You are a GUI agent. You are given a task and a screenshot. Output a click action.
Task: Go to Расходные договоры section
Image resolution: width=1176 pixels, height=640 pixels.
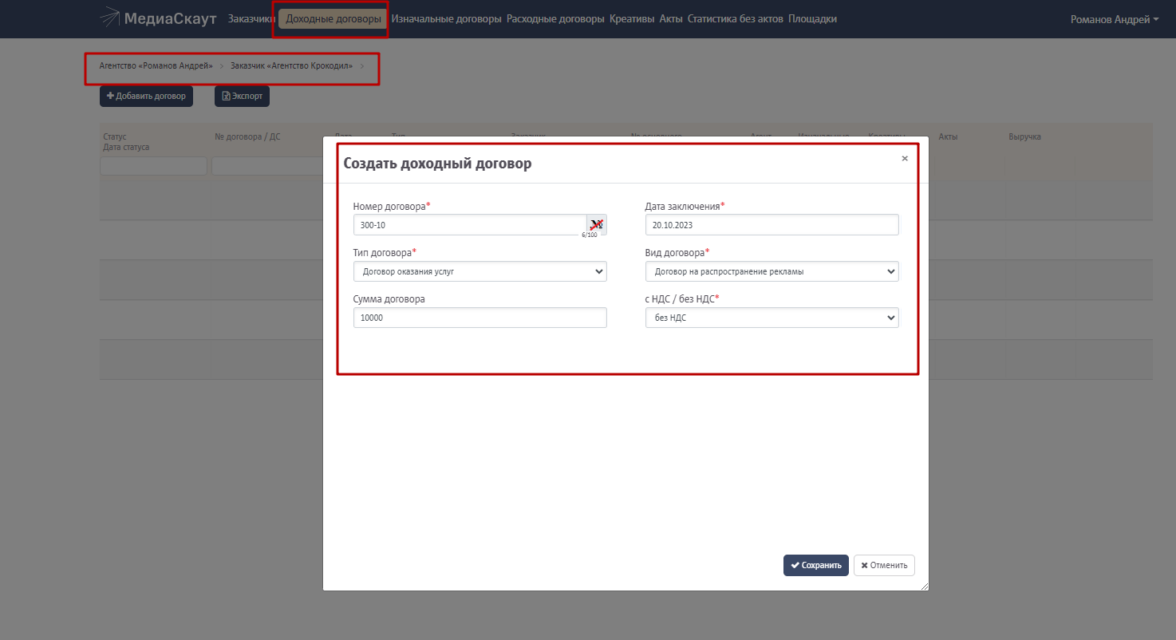(555, 19)
